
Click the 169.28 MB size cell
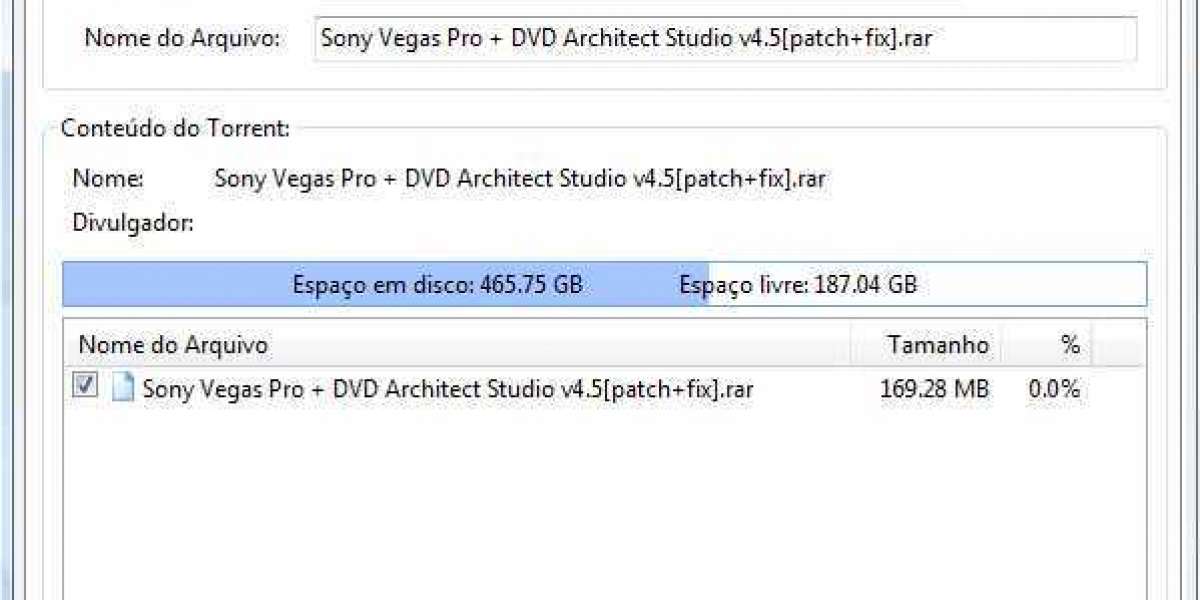point(934,389)
